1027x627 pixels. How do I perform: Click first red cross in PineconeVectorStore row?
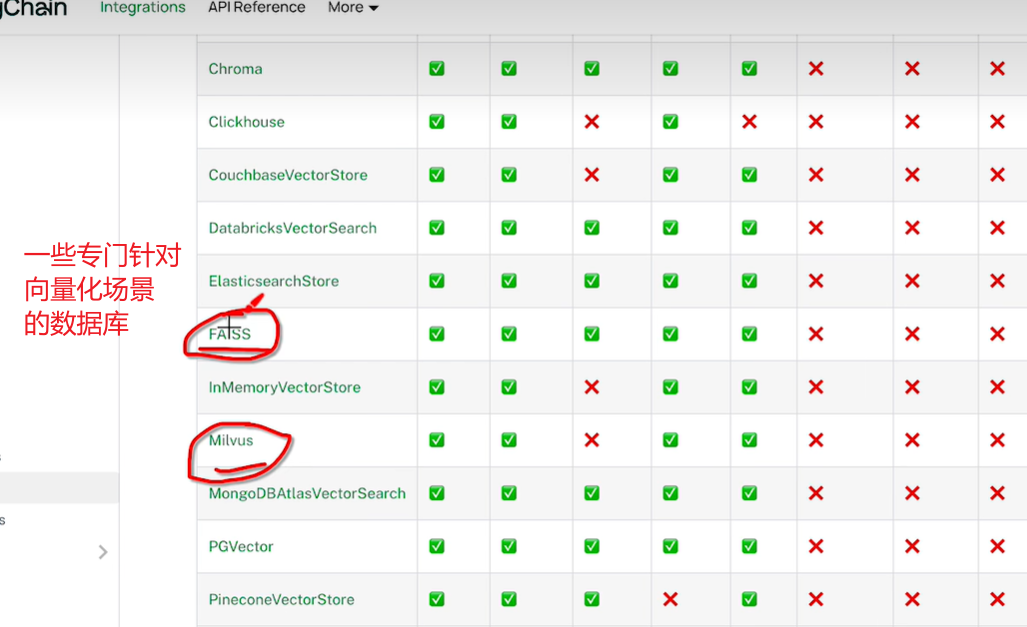click(x=670, y=599)
